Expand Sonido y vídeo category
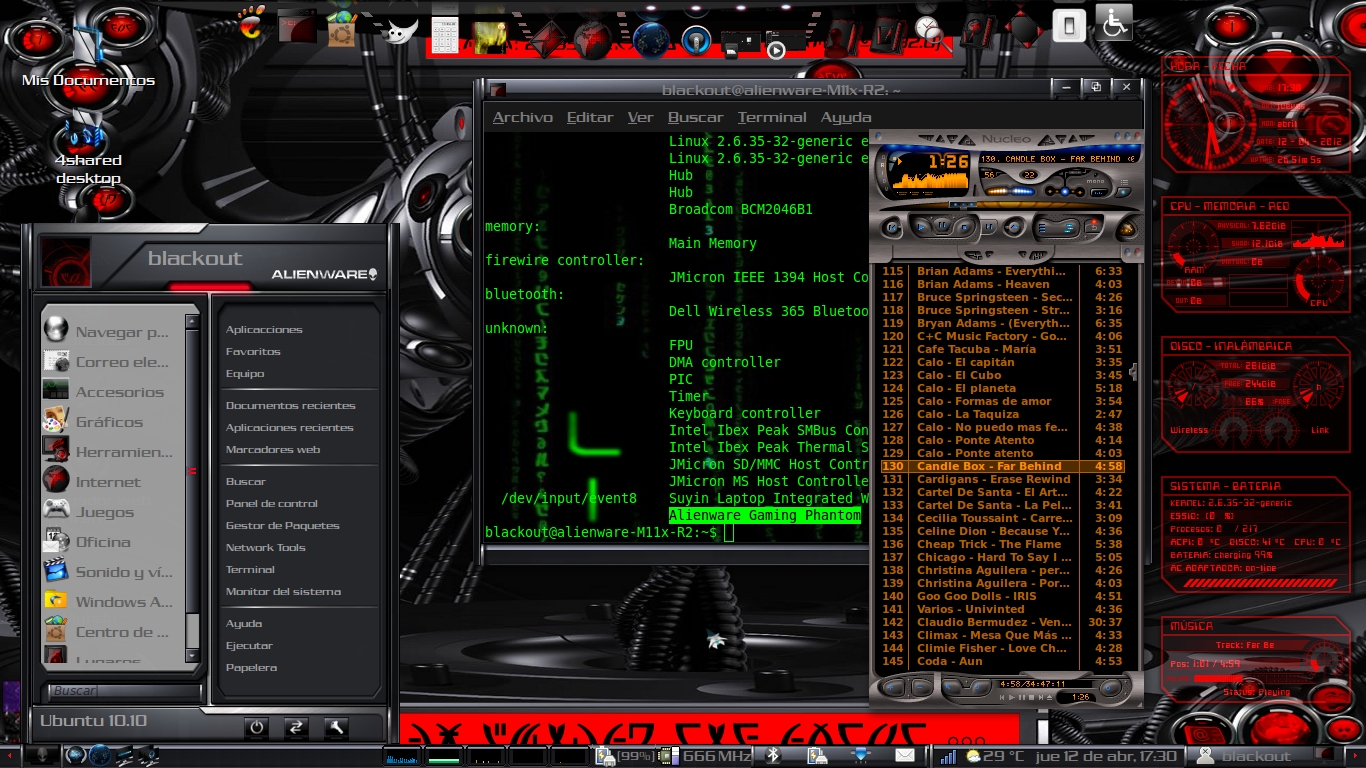 tap(112, 572)
